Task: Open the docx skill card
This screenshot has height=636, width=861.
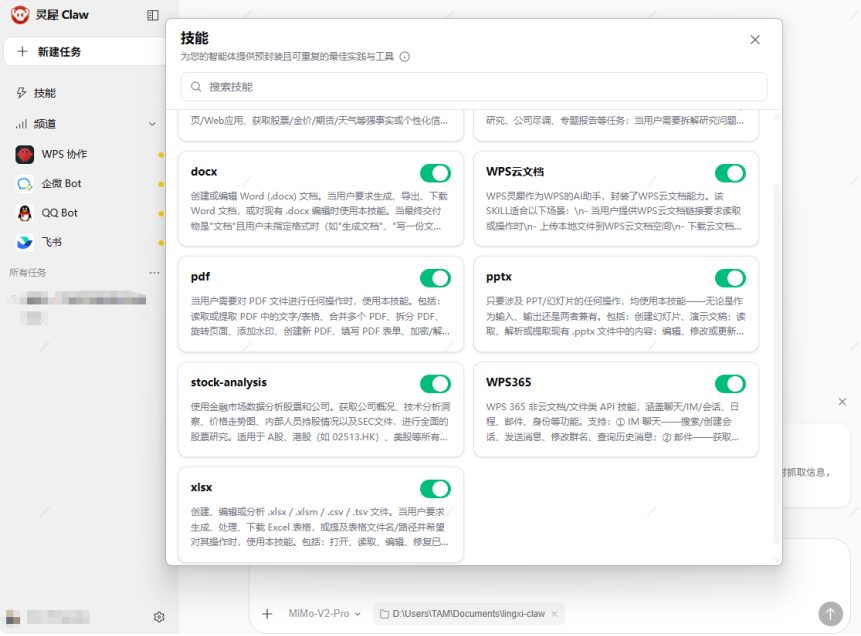Action: (x=321, y=199)
